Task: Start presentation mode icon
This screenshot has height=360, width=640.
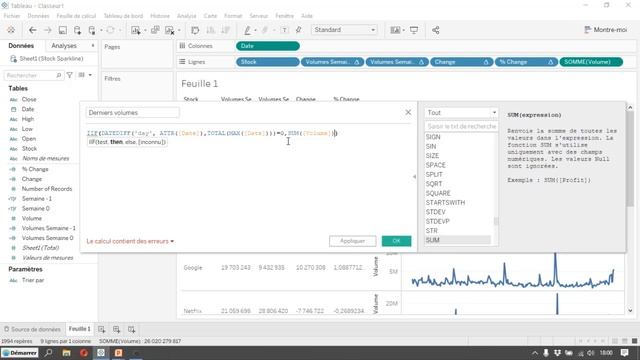Action: coord(414,30)
